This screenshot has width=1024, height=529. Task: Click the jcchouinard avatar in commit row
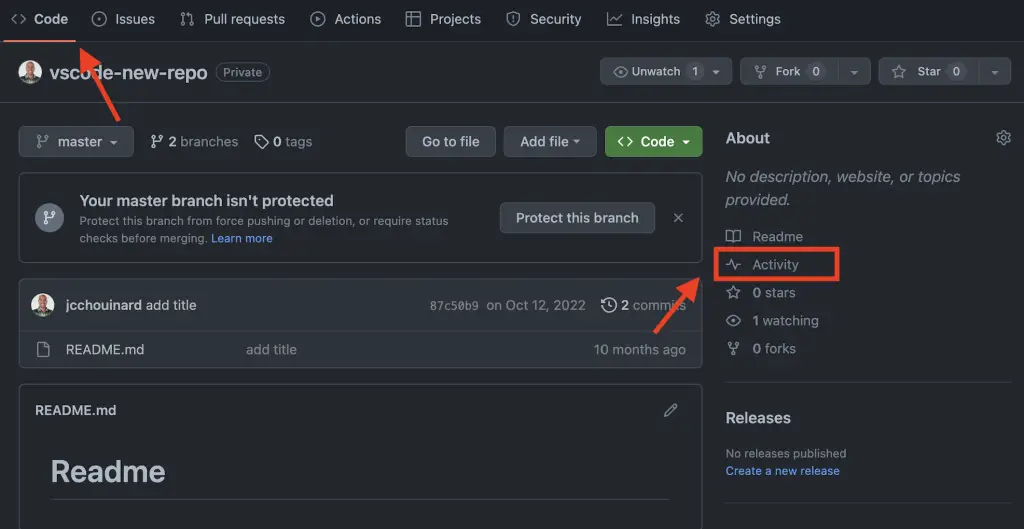(42, 305)
